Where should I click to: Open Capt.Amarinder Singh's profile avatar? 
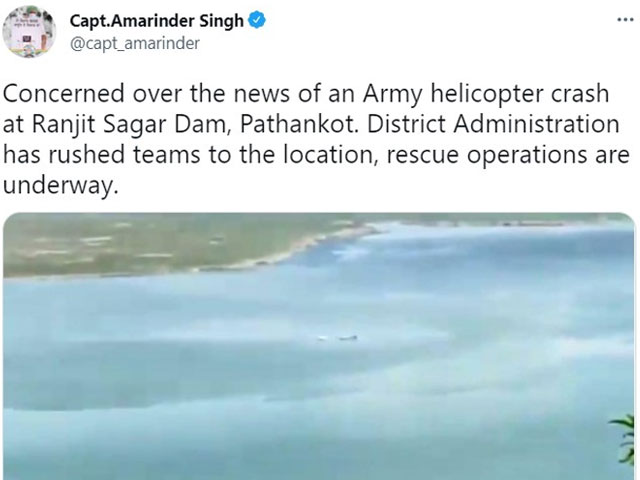click(29, 31)
